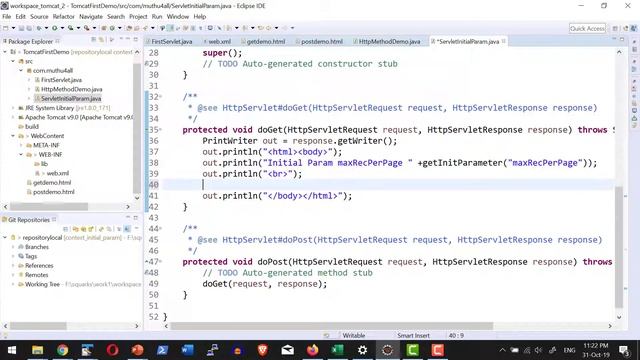Viewport: 640px width, 360px height.
Task: Click Create new Git repository icon
Action: click(x=91, y=229)
